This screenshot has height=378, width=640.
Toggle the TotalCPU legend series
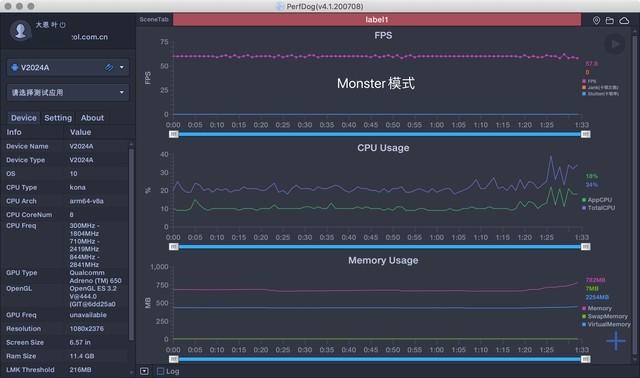coord(598,208)
